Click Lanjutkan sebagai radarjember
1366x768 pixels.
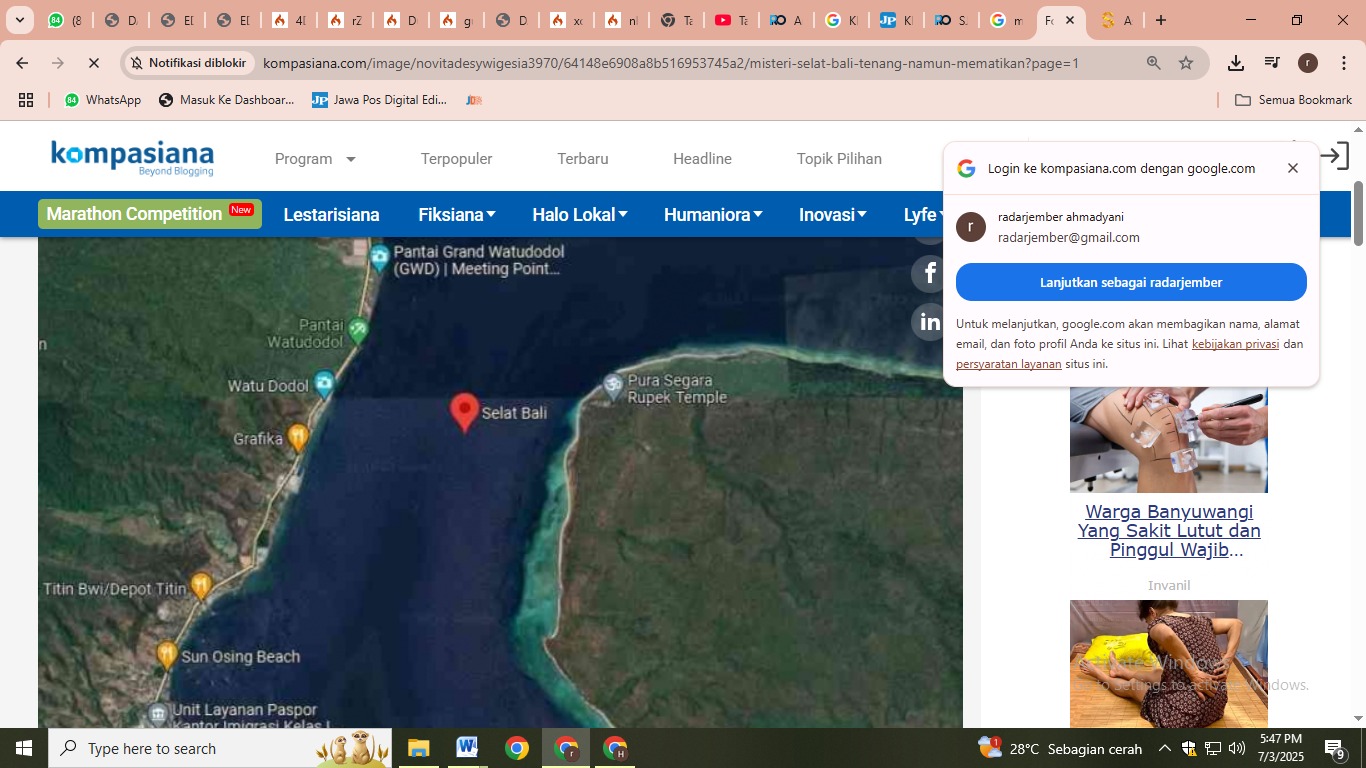tap(1131, 282)
